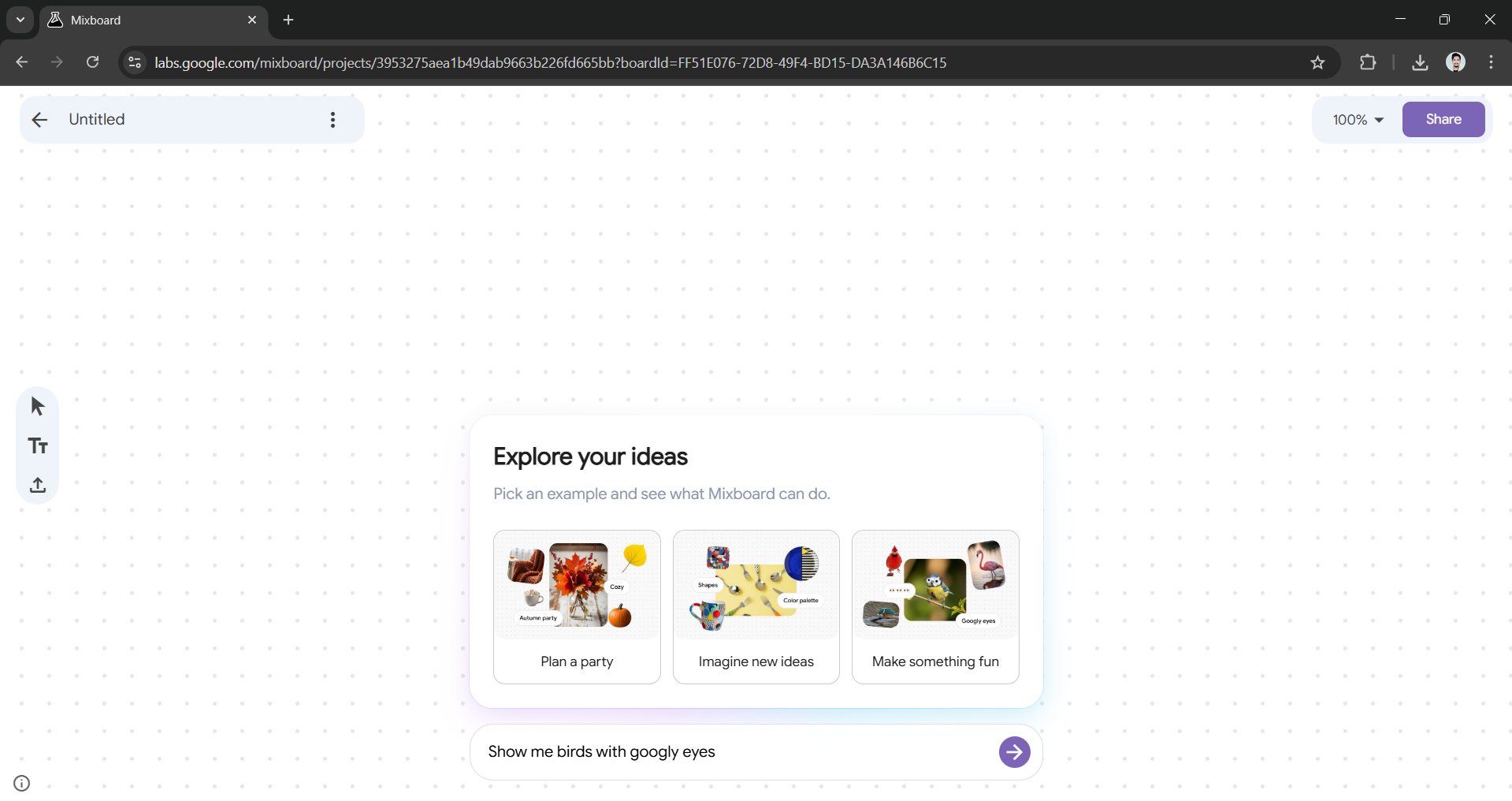Image resolution: width=1512 pixels, height=801 pixels.
Task: Bookmark this page with the star icon
Action: [1319, 61]
